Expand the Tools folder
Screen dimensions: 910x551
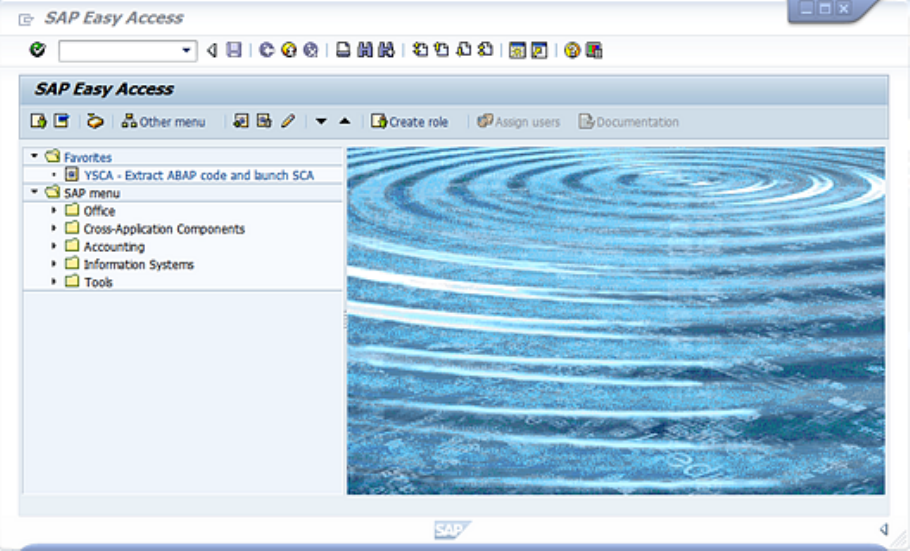coord(53,282)
